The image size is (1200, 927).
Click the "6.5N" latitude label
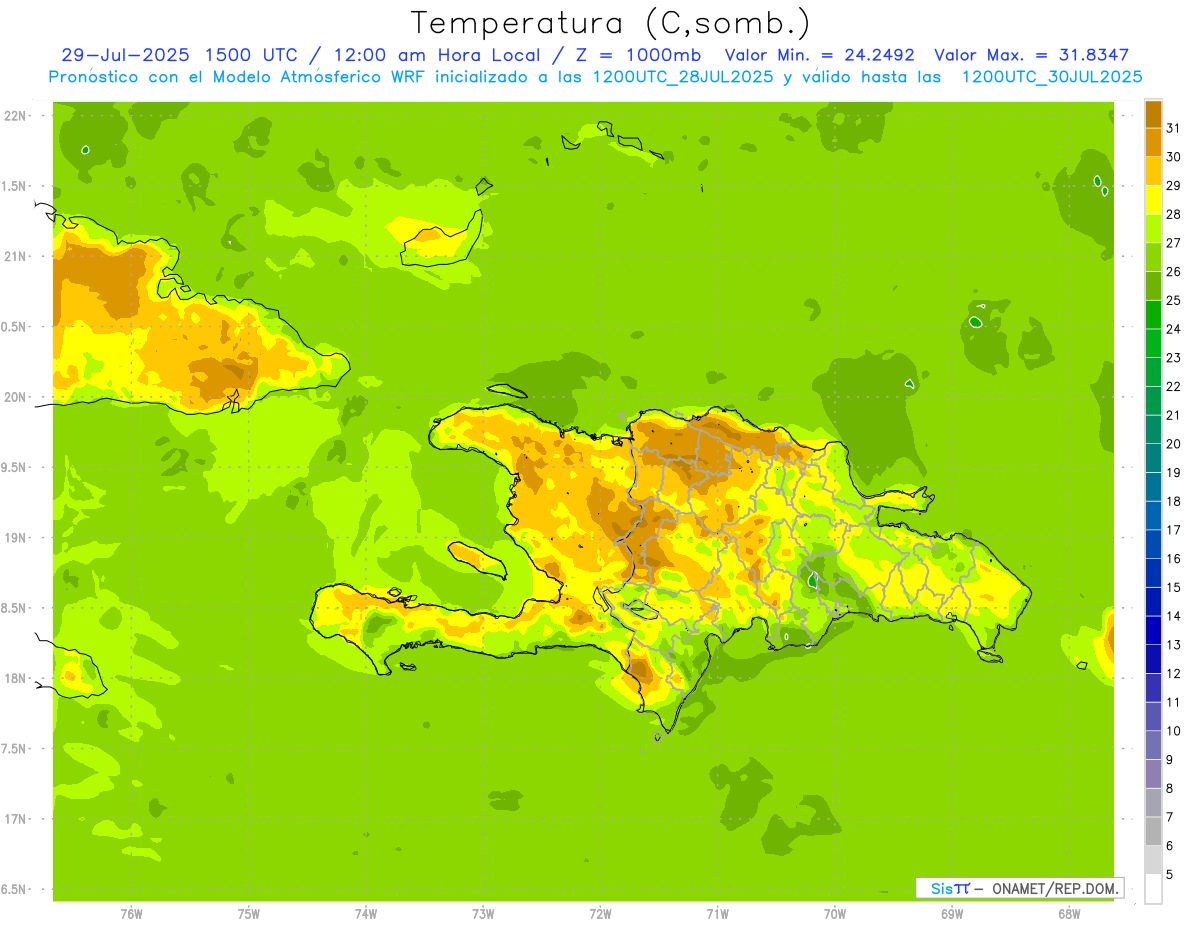pyautogui.click(x=14, y=889)
